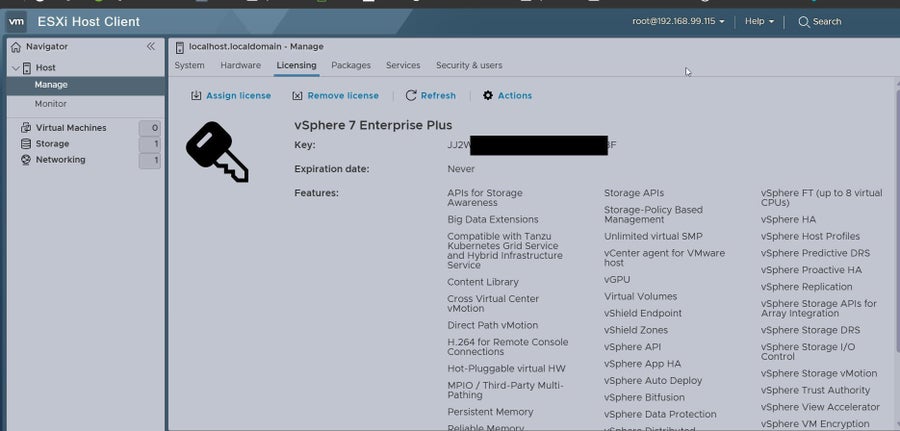Click the feature vSphere App HA
This screenshot has width=900, height=431.
coord(642,364)
